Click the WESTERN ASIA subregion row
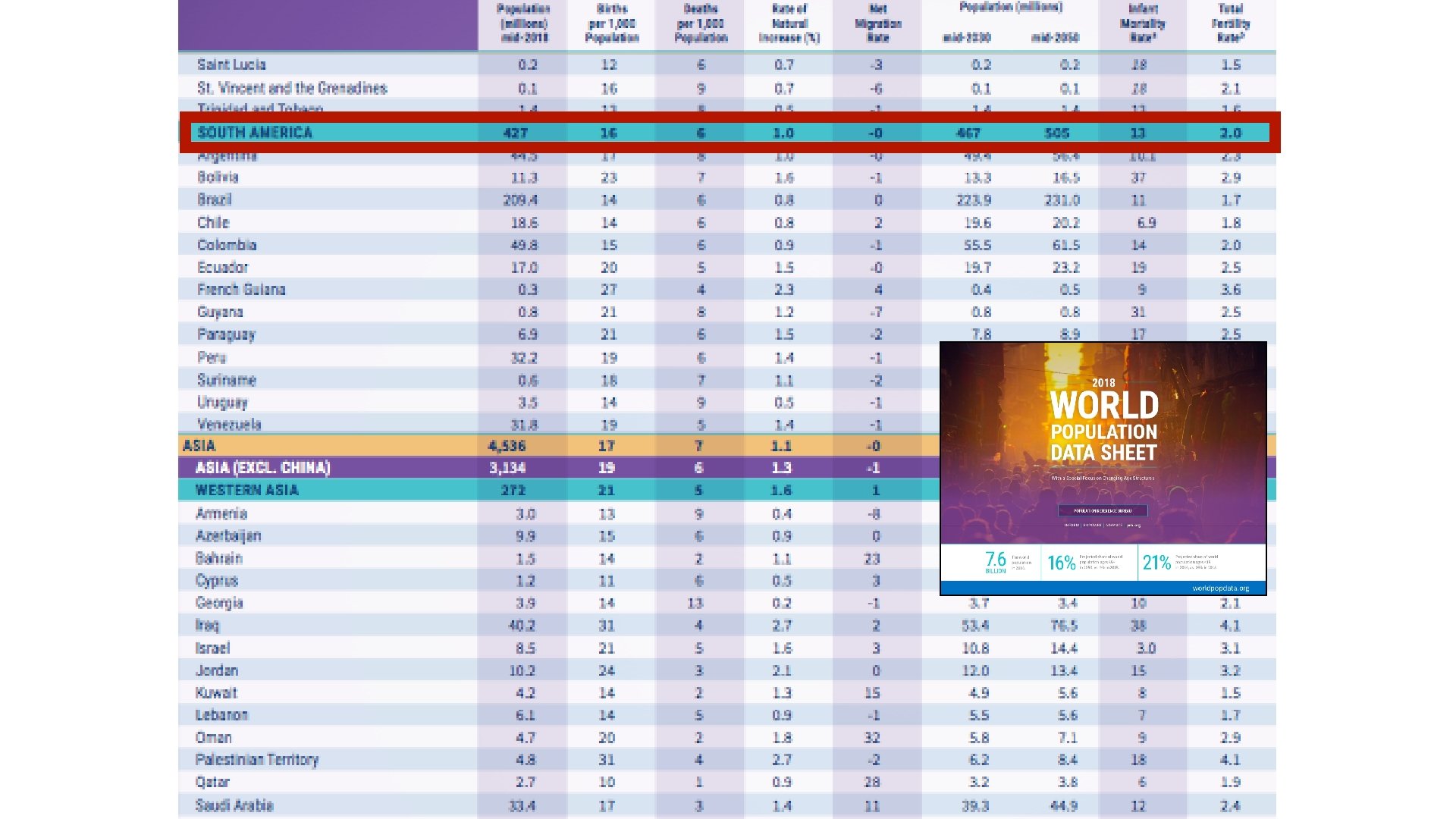 (247, 491)
